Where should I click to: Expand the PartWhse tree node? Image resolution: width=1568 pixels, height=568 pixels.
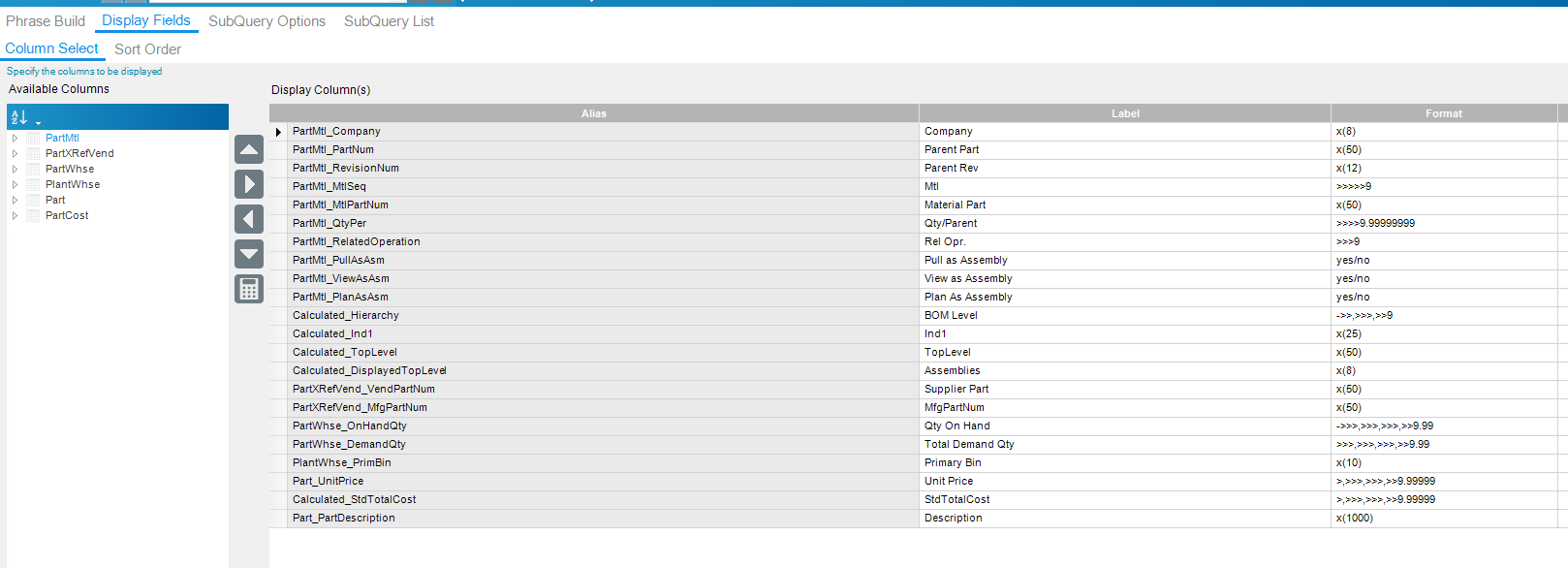coord(15,169)
